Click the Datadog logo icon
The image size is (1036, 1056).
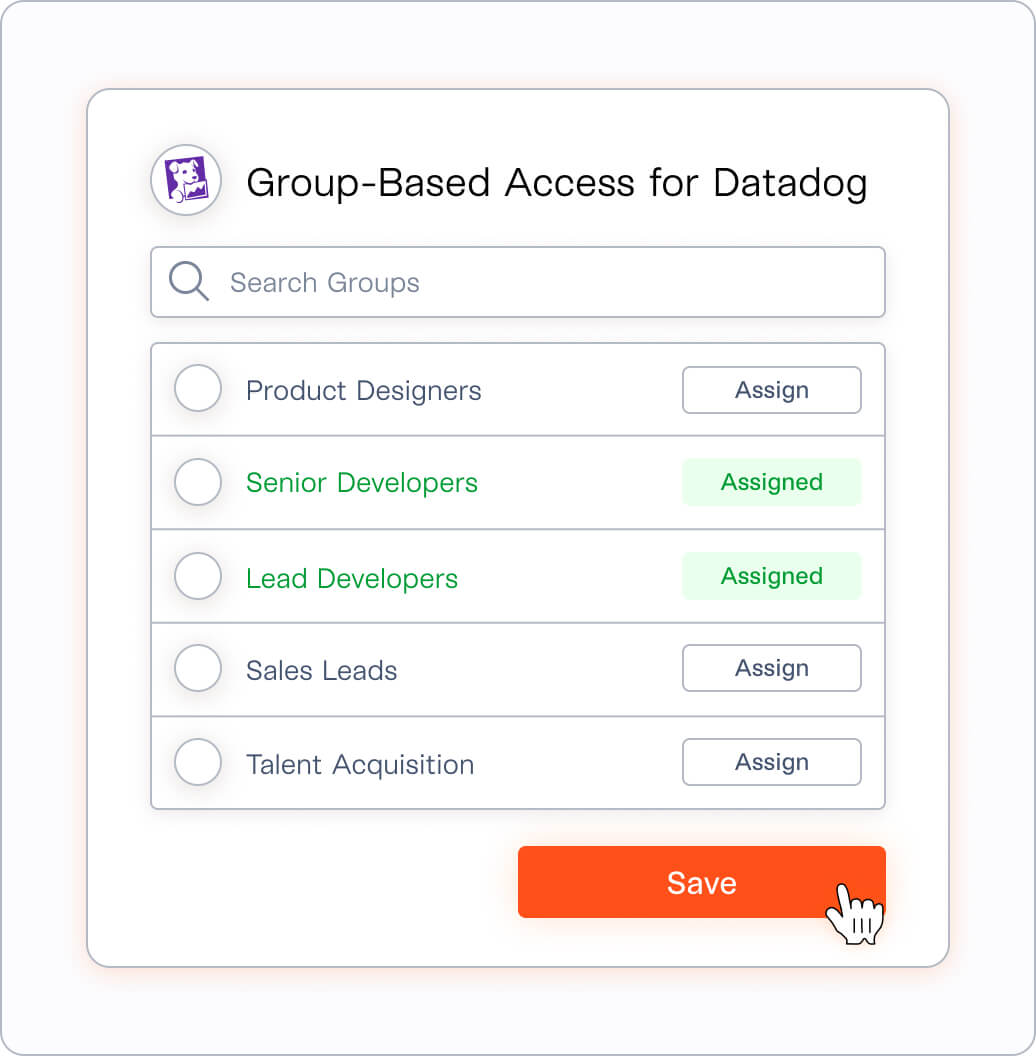(x=186, y=180)
